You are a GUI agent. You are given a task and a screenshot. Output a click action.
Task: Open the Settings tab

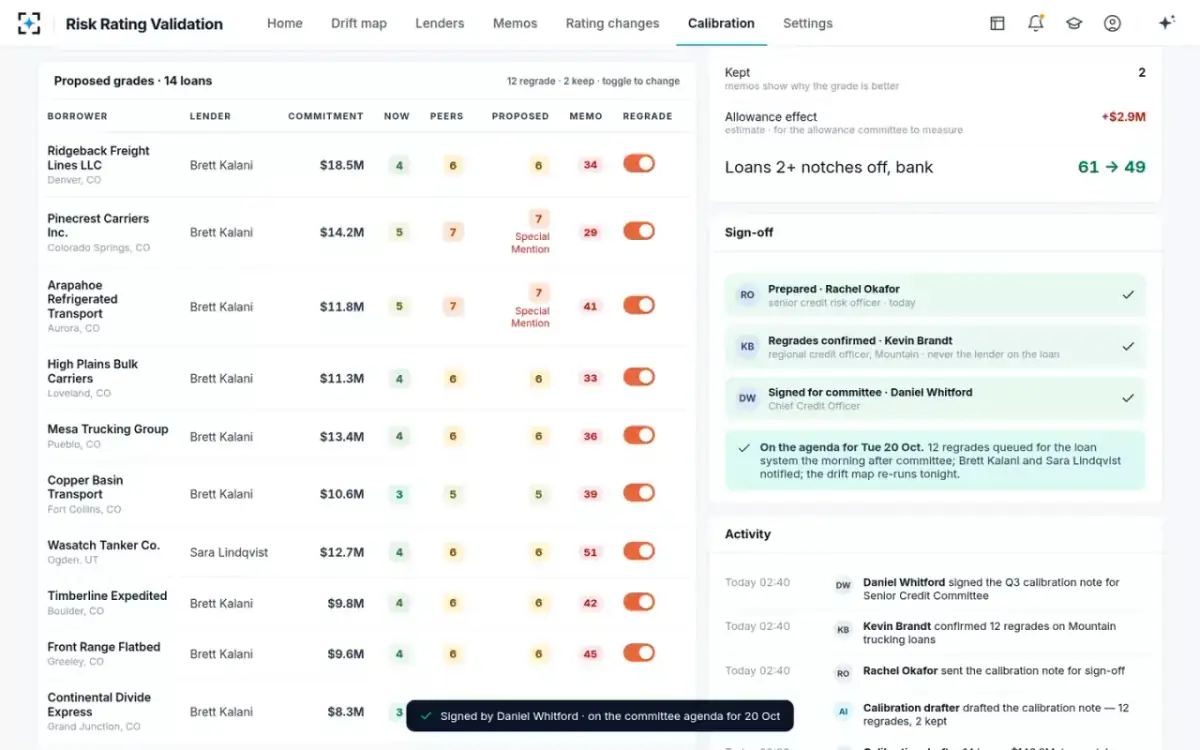[x=808, y=23]
